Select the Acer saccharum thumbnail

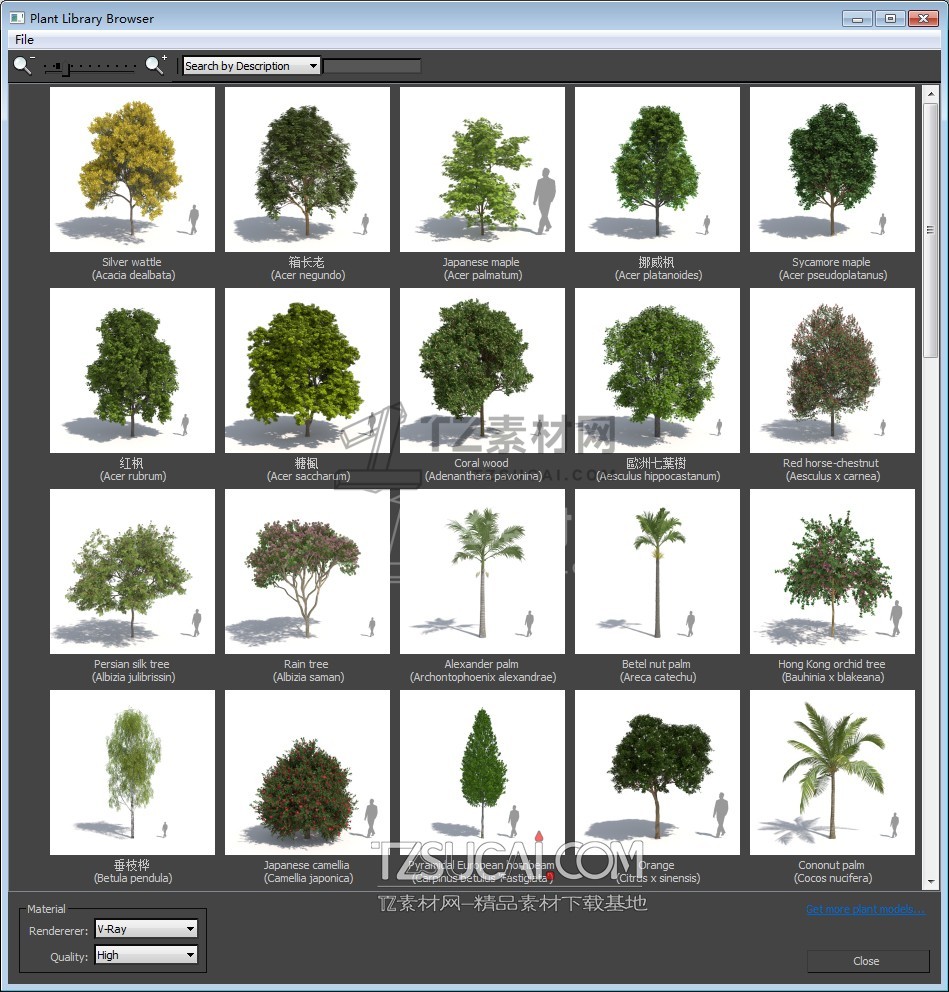[307, 371]
